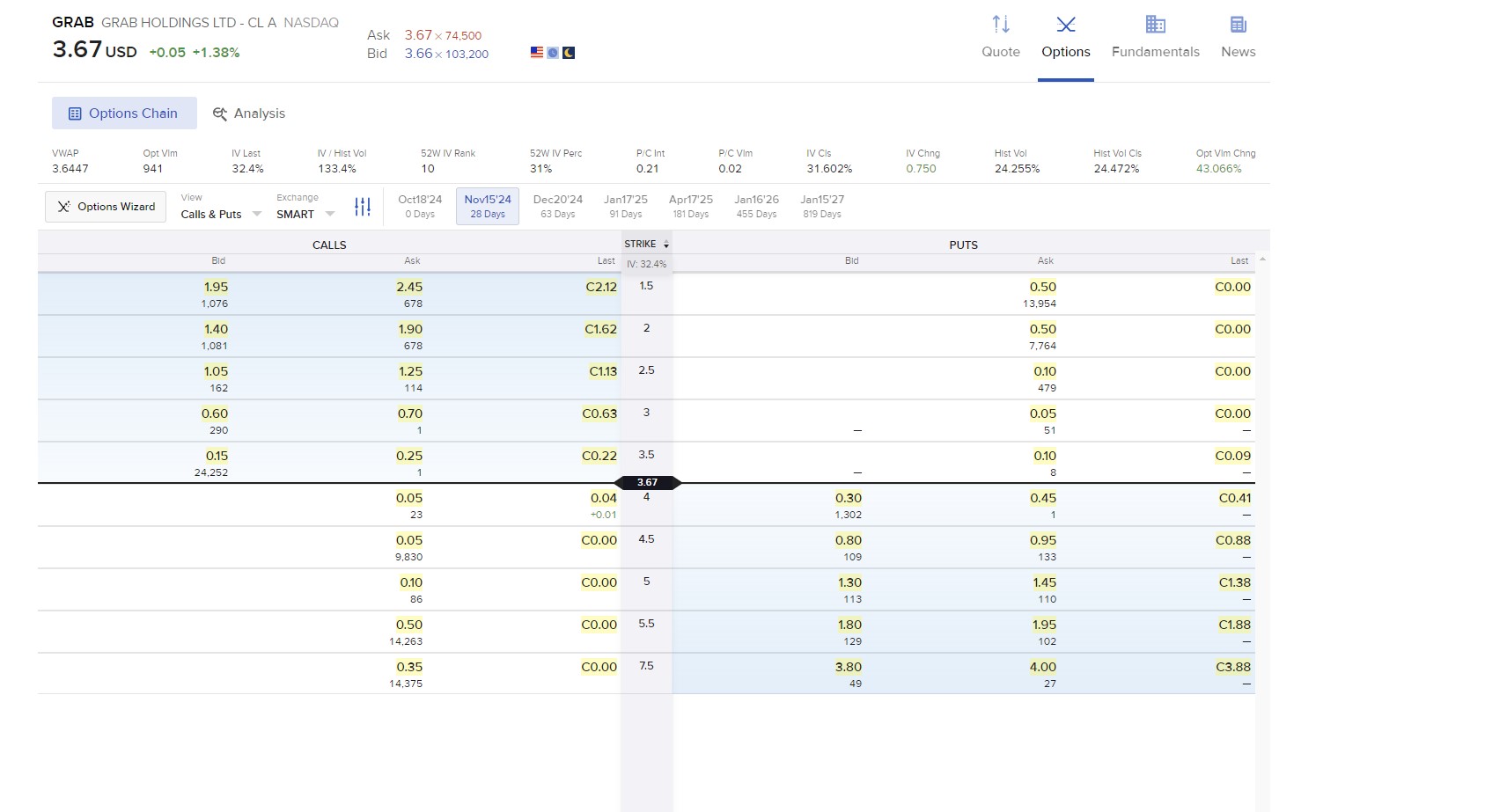Click put bid 1.80 at strike 5.5

850,625
